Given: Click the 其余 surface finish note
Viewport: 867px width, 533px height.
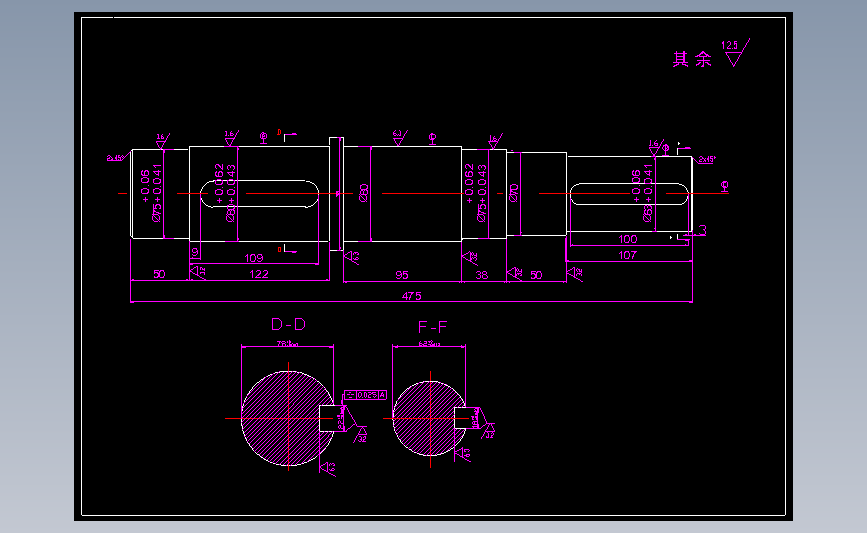Looking at the screenshot, I should point(692,59).
